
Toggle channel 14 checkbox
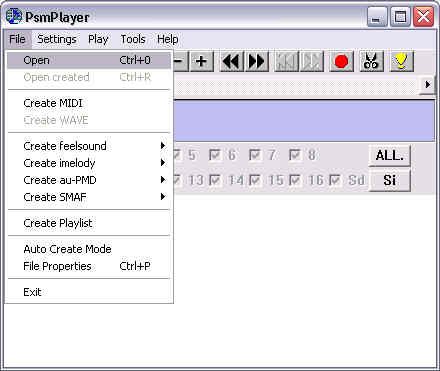pyautogui.click(x=214, y=180)
